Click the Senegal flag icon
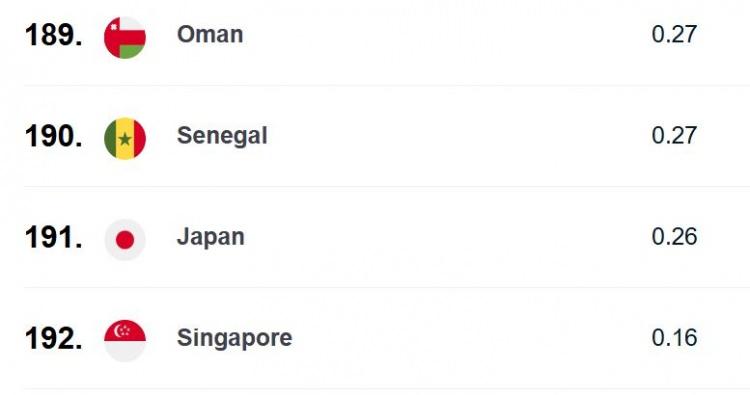The height and width of the screenshot is (395, 750). 125,138
